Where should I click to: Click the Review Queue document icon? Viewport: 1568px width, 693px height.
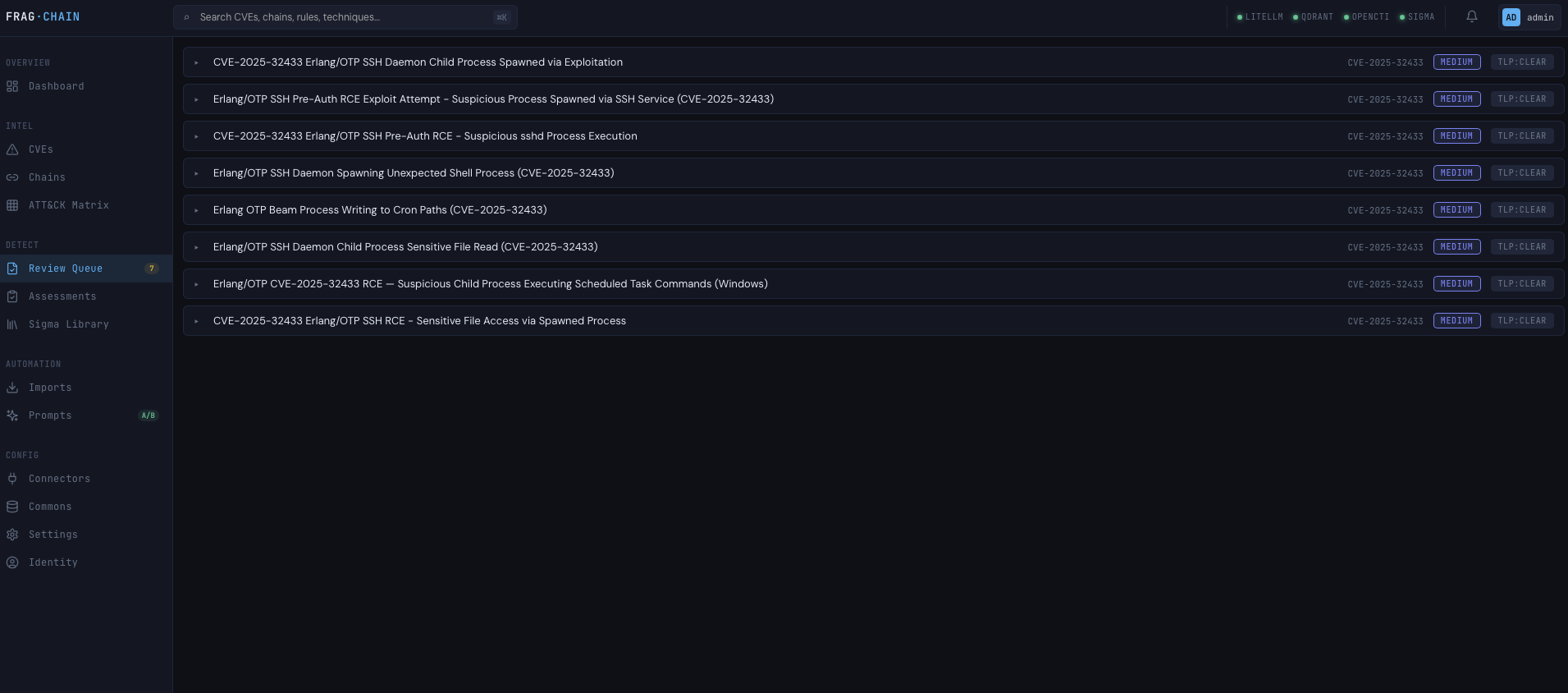pos(12,268)
